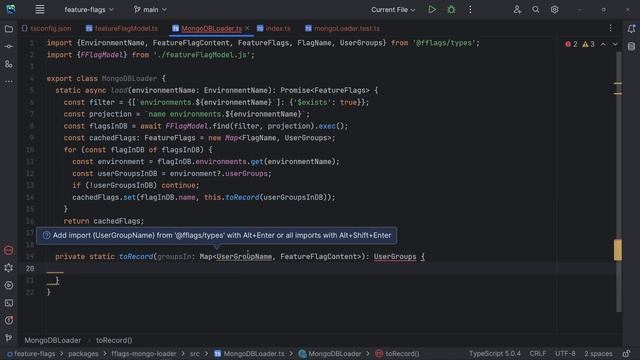Go to previous highlighted error arrow

pos(603,44)
